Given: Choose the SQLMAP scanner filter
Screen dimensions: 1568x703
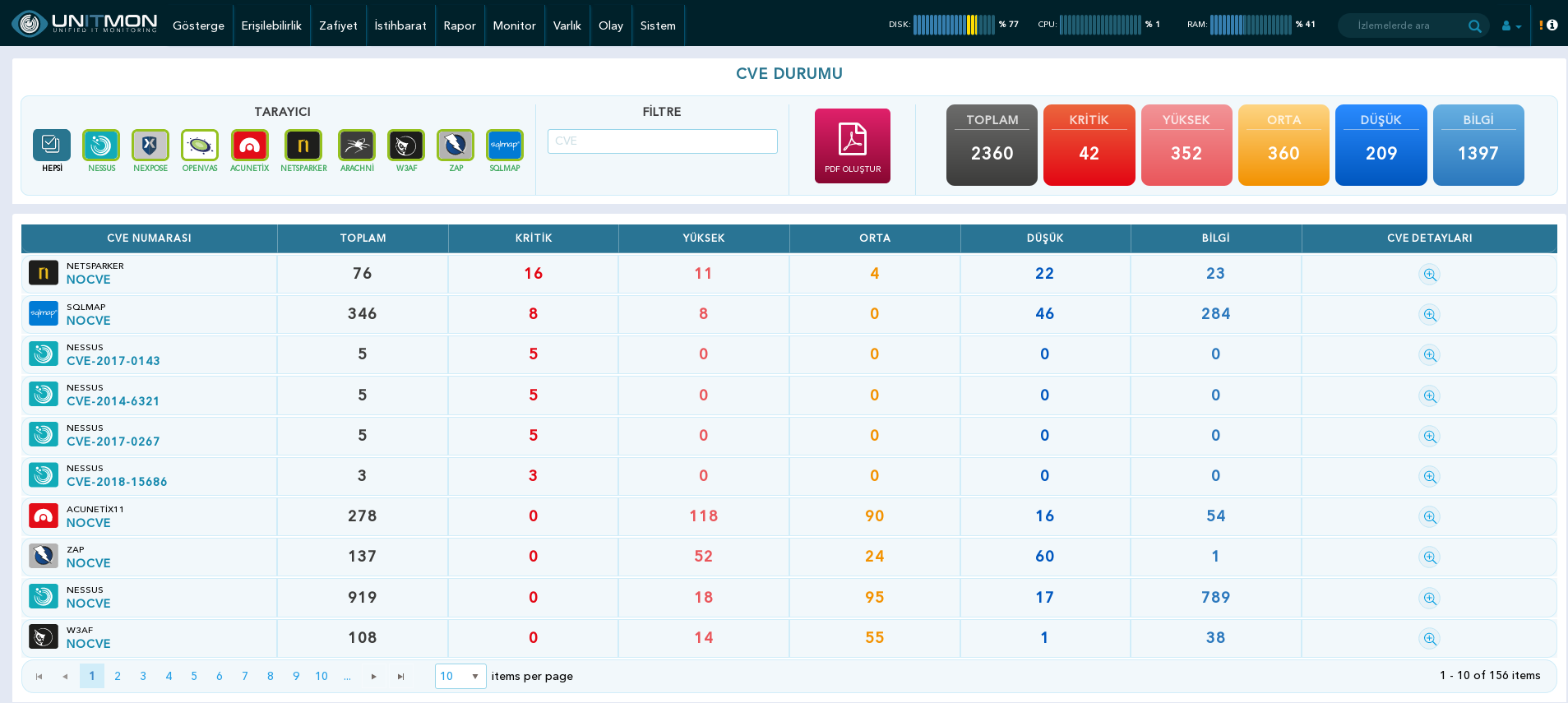Looking at the screenshot, I should pyautogui.click(x=505, y=146).
